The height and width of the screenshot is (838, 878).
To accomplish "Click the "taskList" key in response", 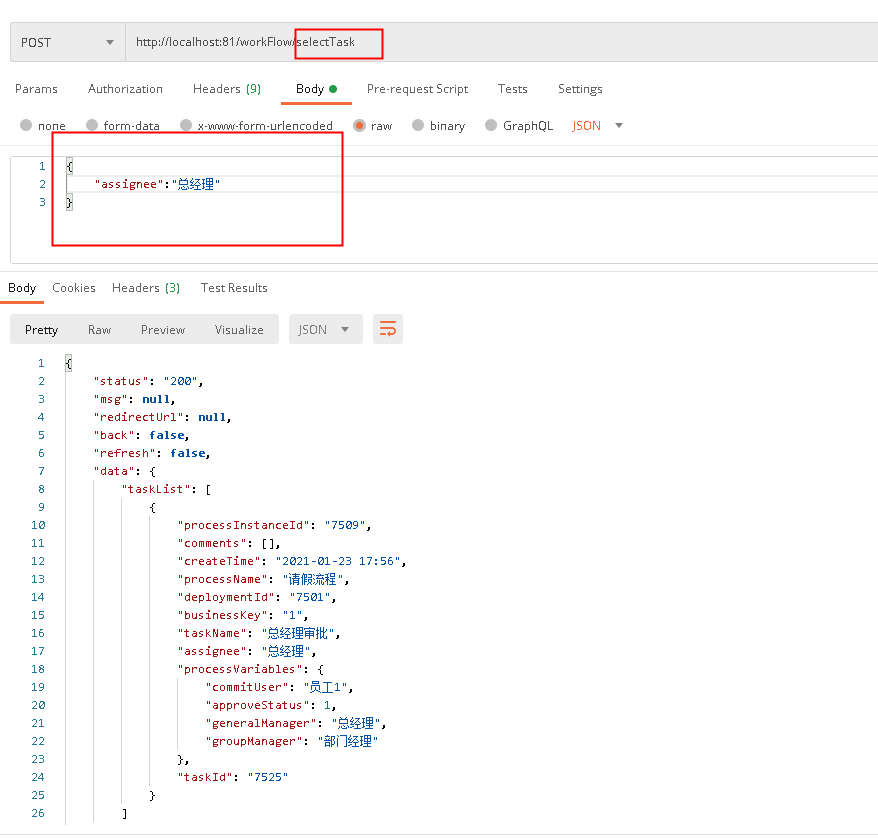I will [x=156, y=489].
